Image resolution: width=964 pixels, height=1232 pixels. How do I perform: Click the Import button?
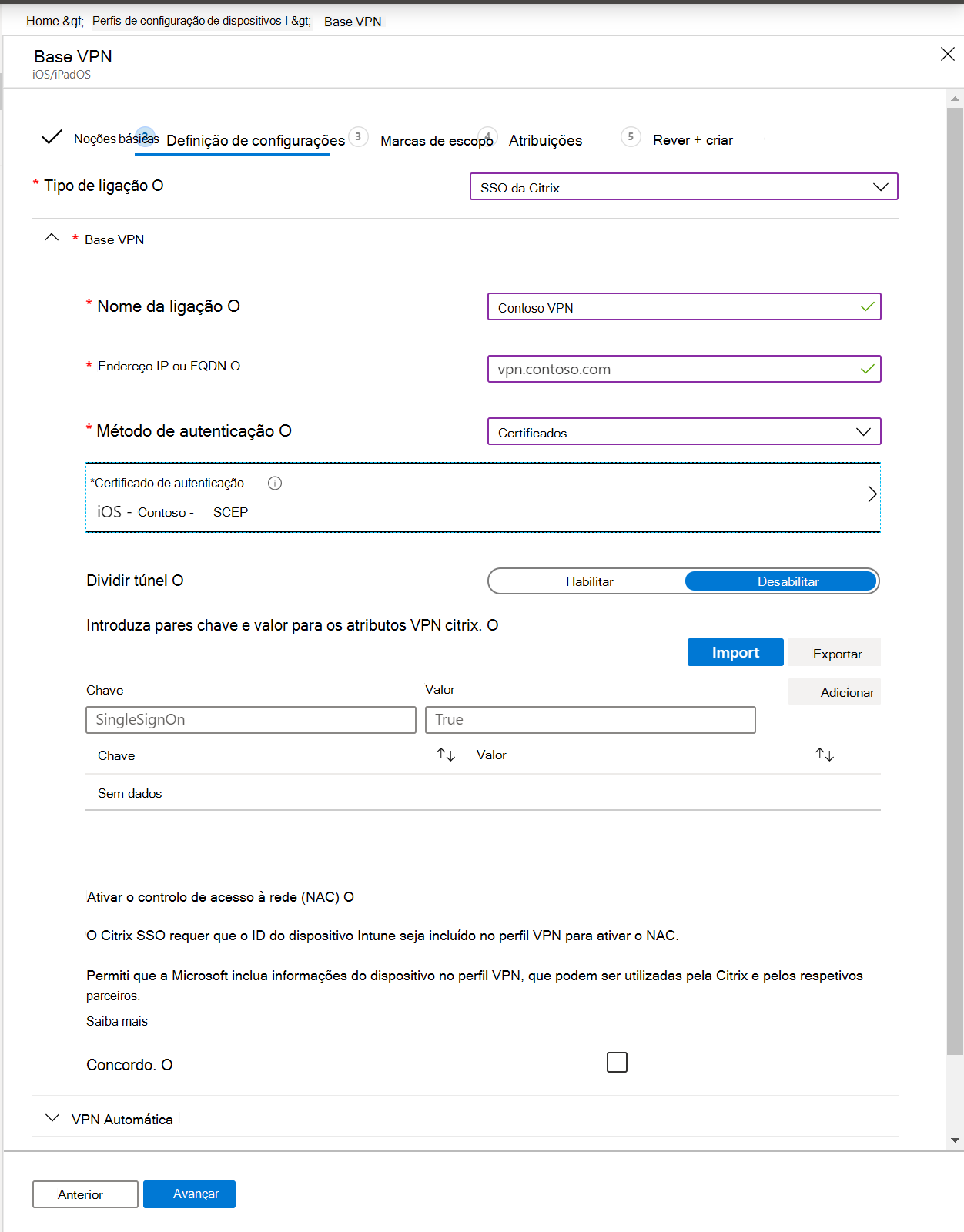point(735,652)
